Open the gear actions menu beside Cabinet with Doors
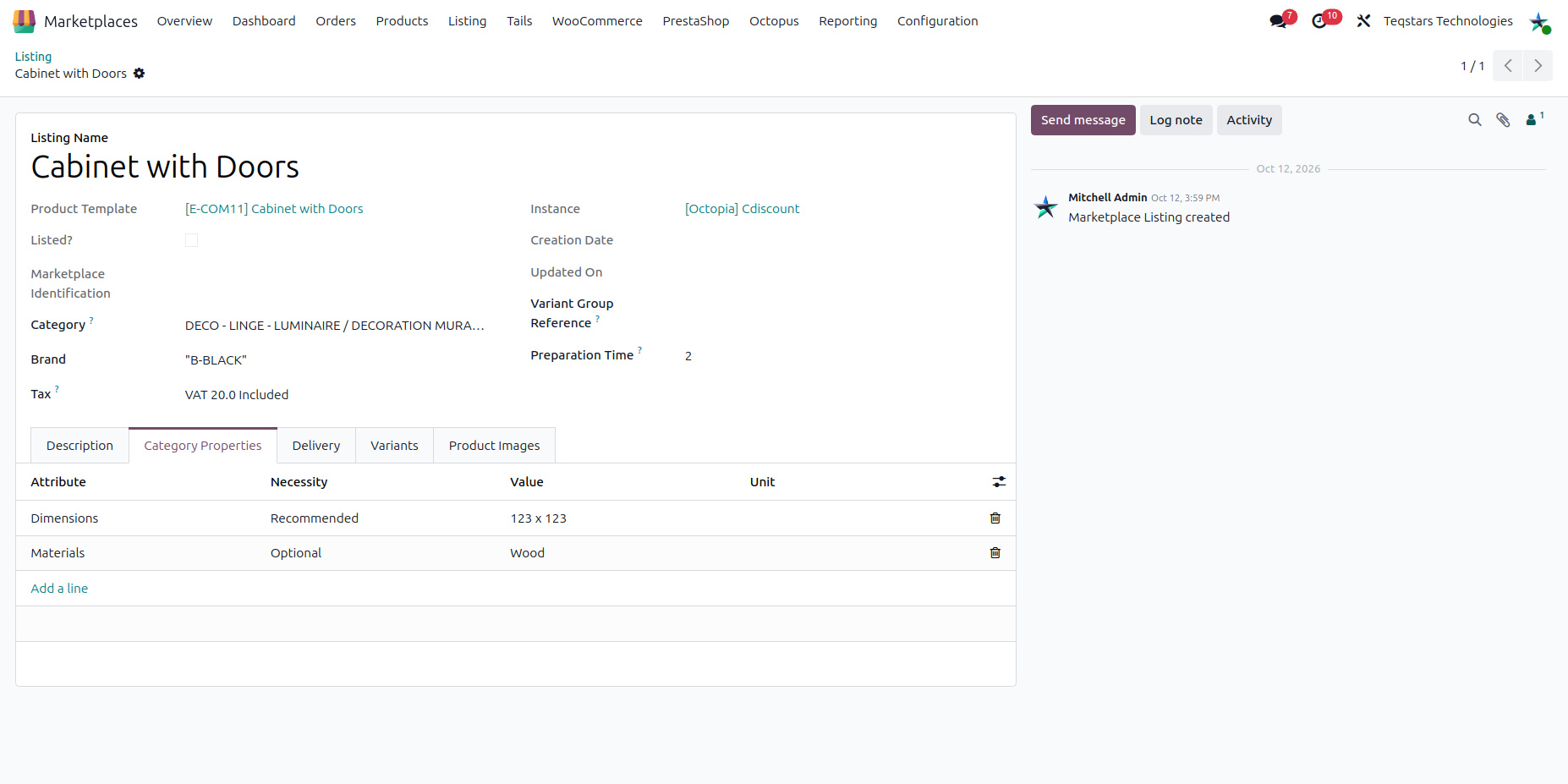1568x784 pixels. click(x=140, y=74)
